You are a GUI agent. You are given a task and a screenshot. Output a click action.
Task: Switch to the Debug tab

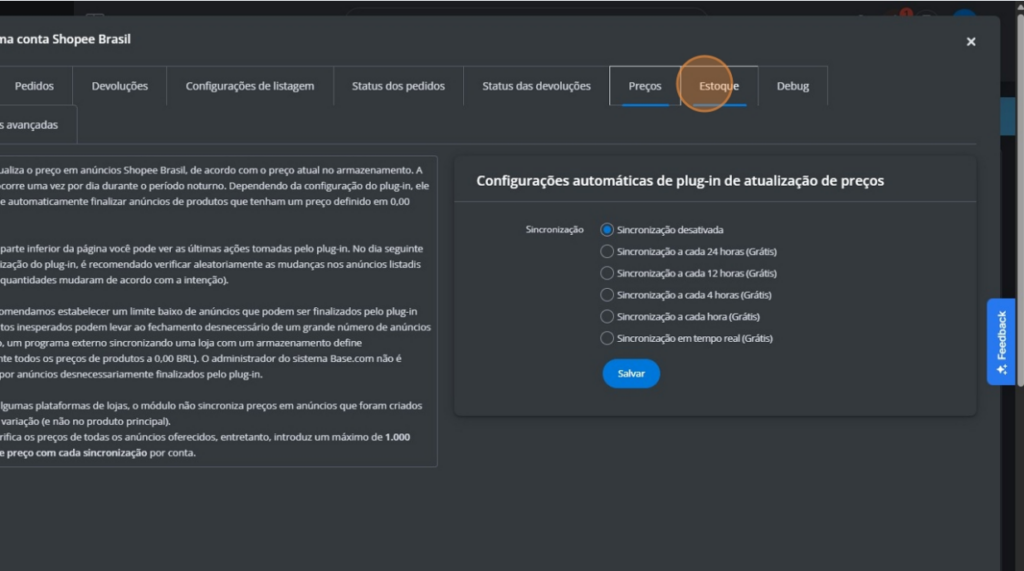tap(793, 86)
